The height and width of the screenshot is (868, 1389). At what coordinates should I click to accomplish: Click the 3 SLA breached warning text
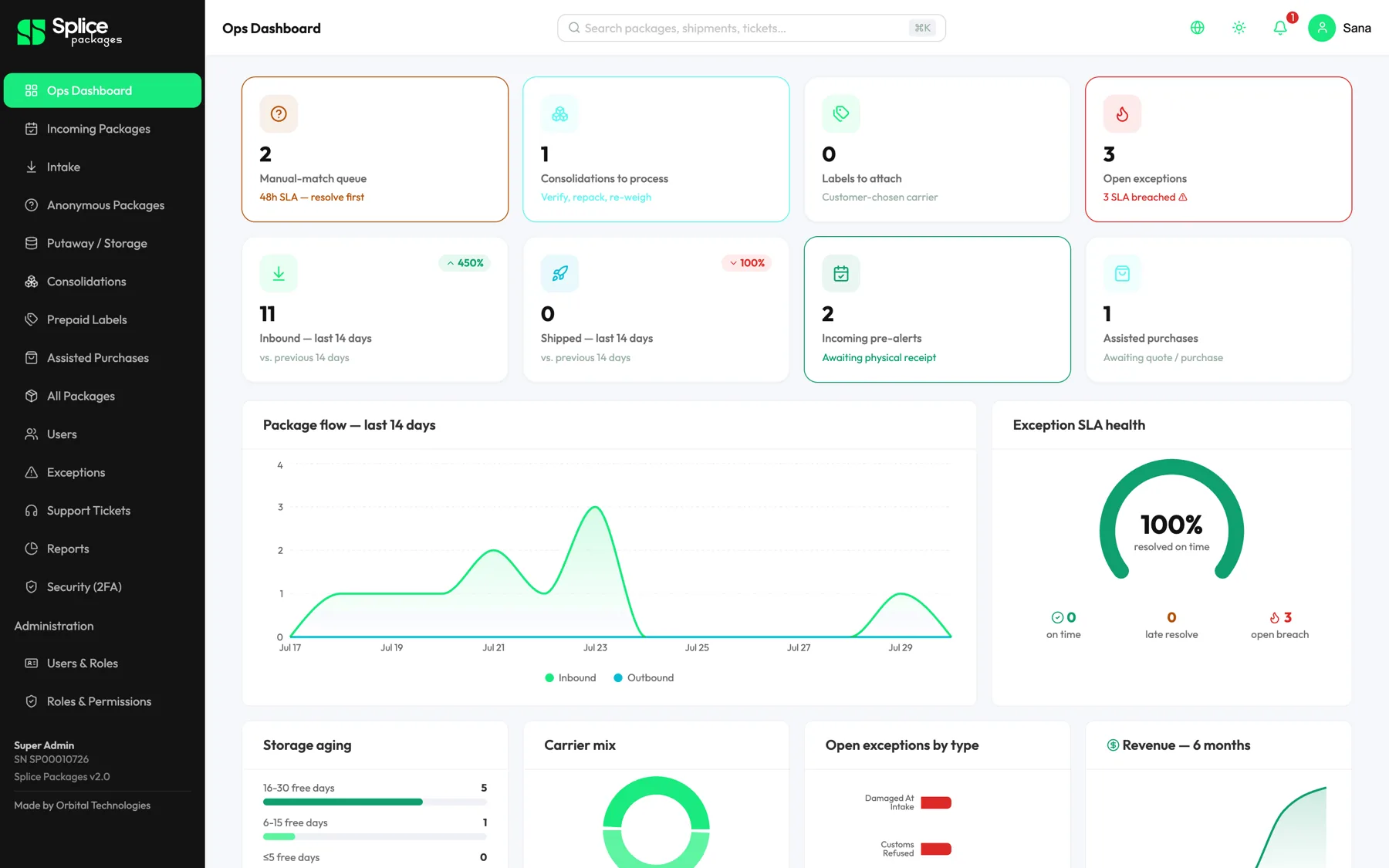1145,198
